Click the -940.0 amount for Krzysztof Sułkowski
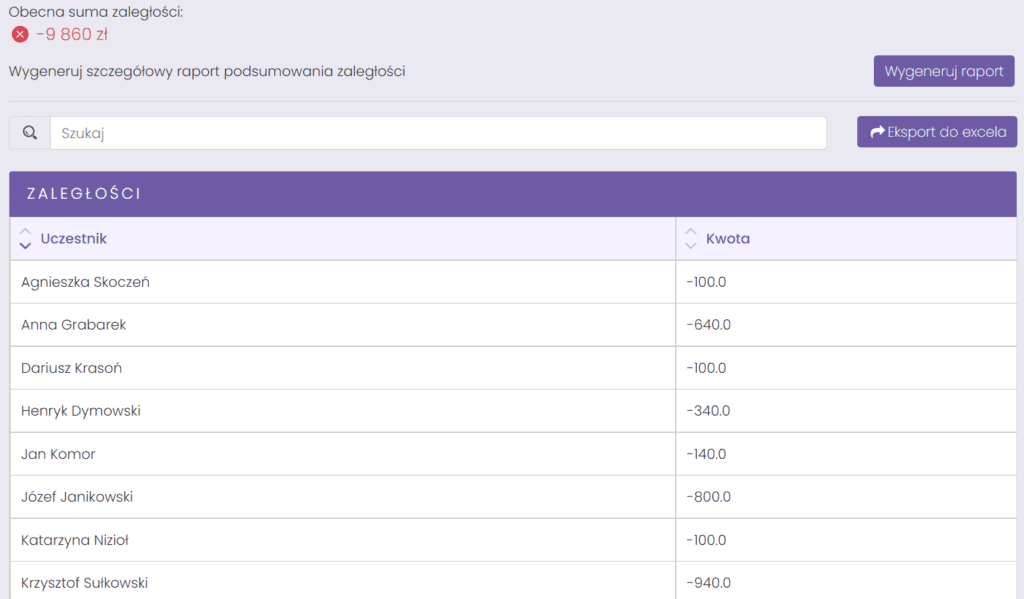This screenshot has width=1024, height=599. [x=709, y=583]
